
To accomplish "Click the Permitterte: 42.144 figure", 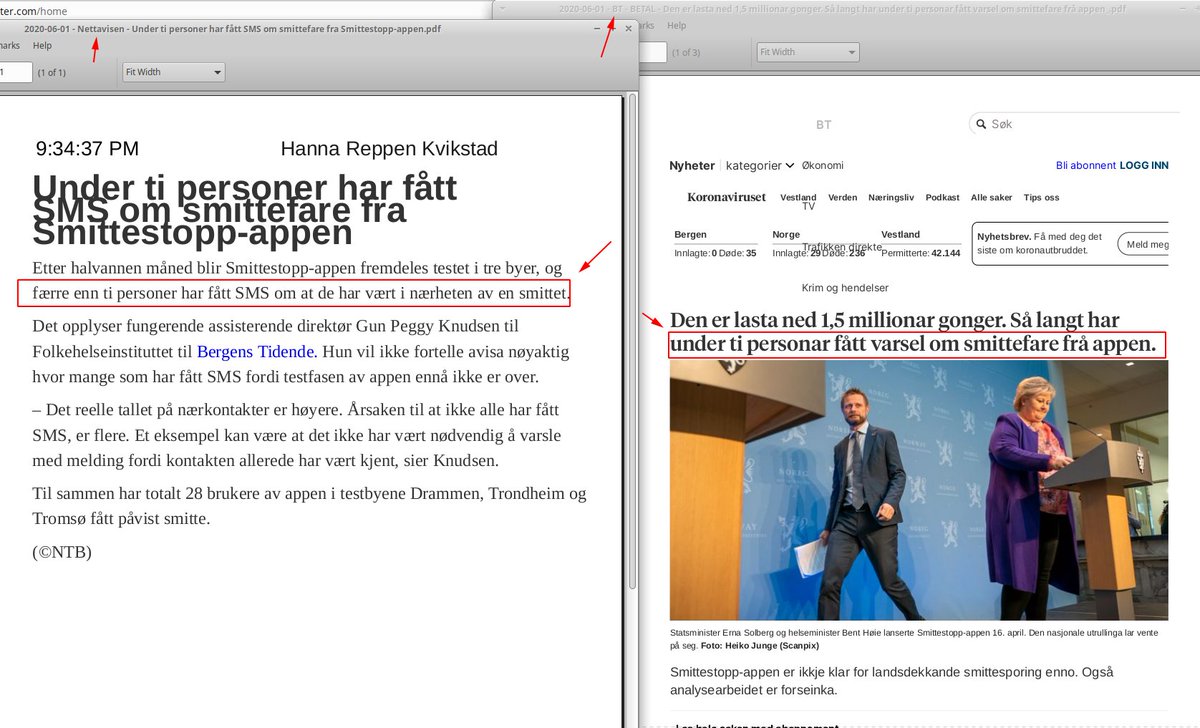I will pyautogui.click(x=920, y=253).
